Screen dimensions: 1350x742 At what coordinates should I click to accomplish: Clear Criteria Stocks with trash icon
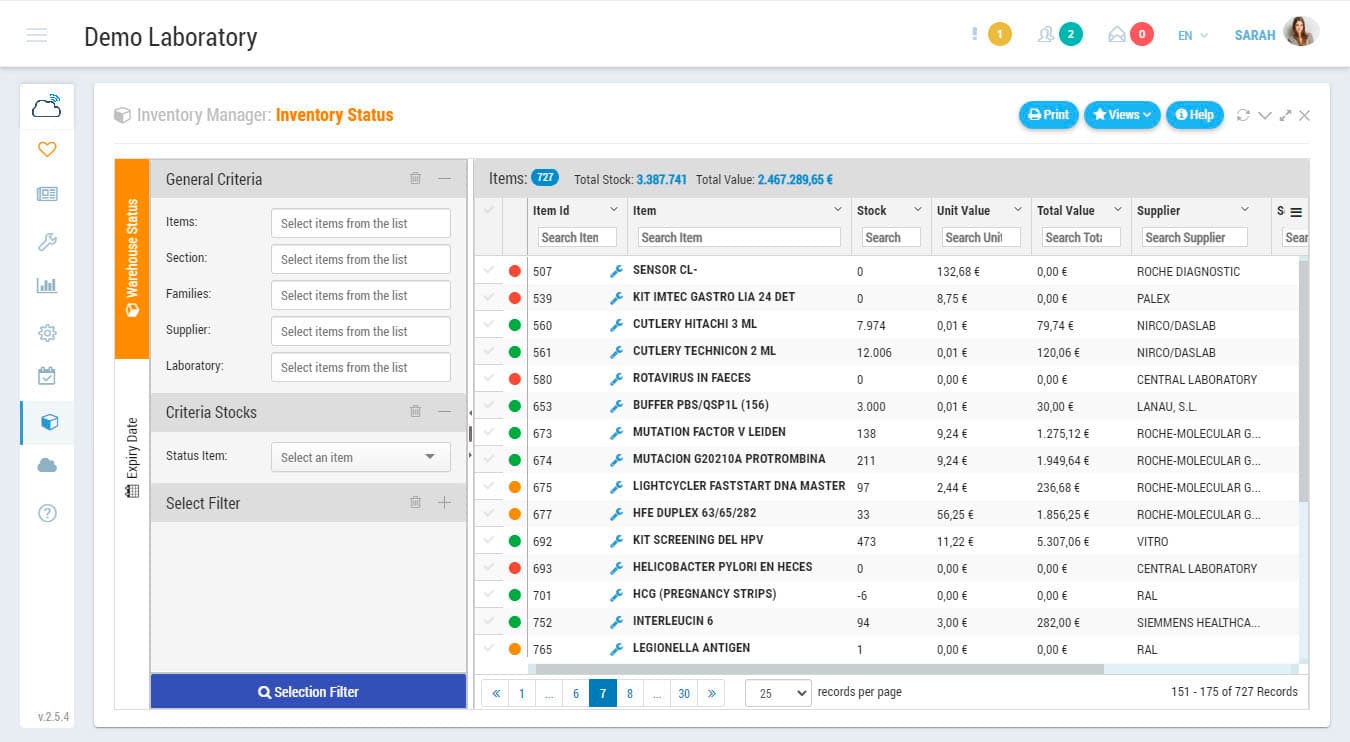(415, 411)
